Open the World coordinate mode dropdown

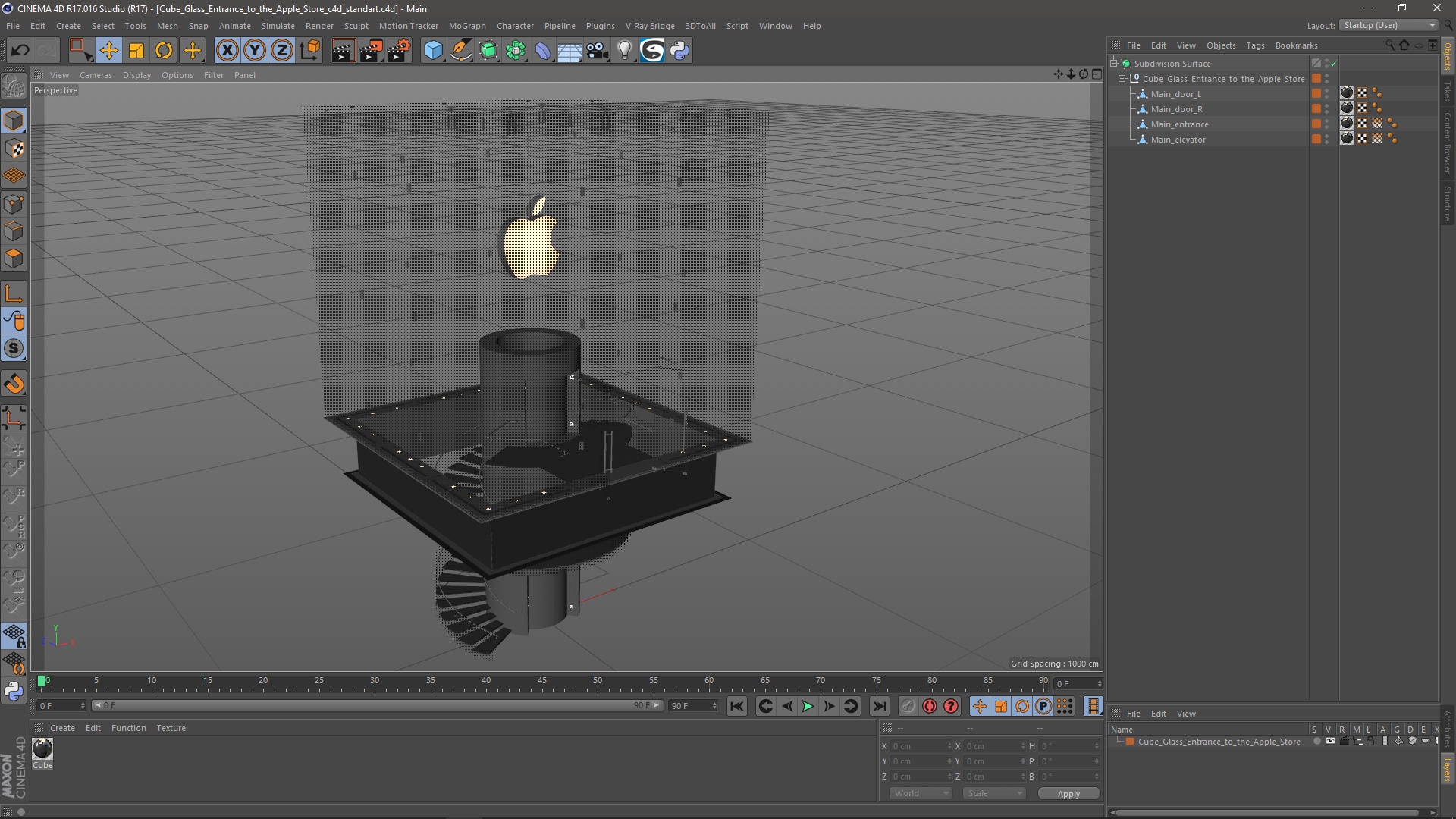click(921, 793)
